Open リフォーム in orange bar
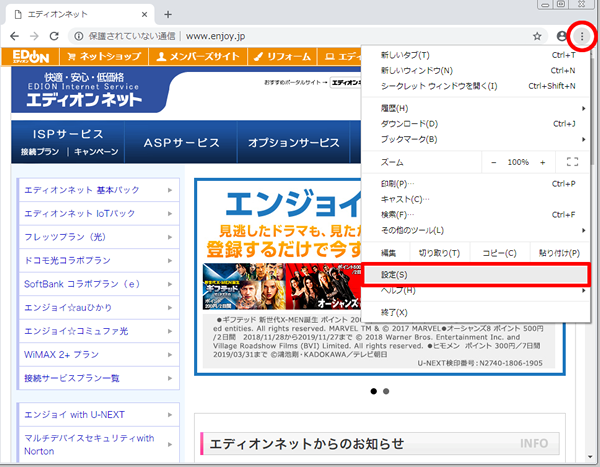 [282, 57]
